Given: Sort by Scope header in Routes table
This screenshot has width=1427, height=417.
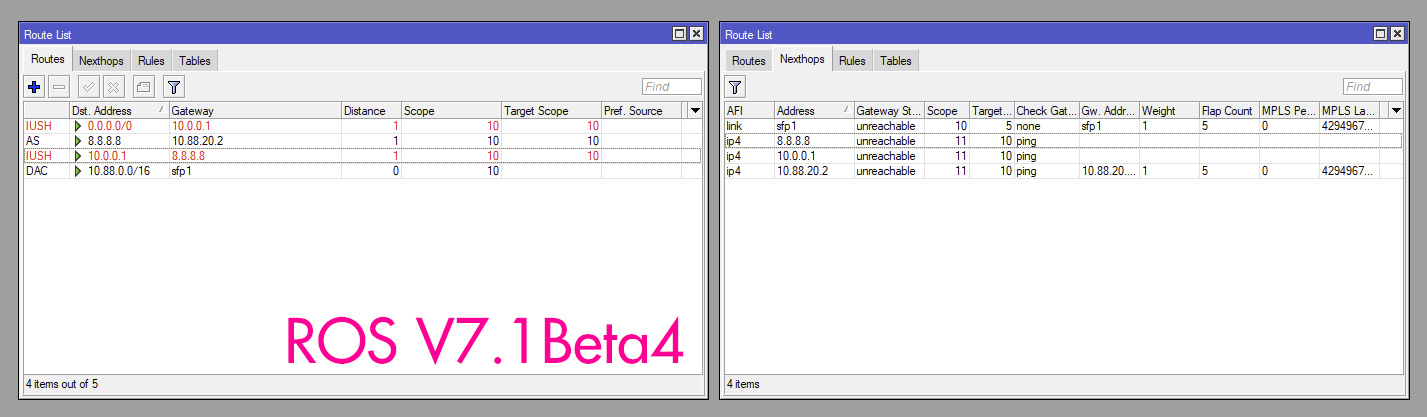Looking at the screenshot, I should pyautogui.click(x=451, y=110).
